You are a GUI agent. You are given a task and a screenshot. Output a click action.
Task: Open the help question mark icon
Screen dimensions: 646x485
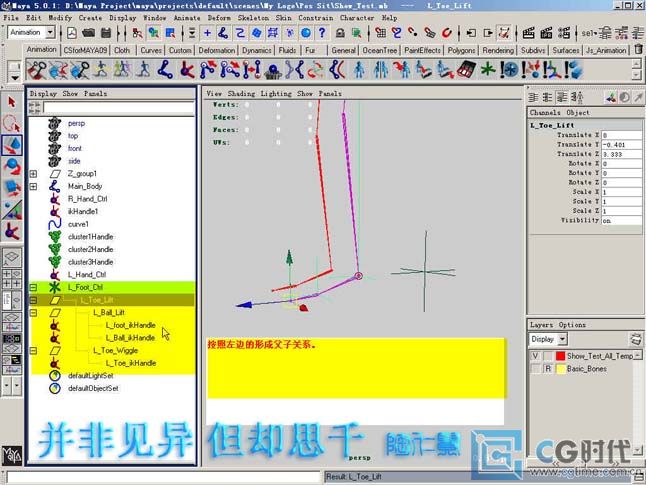pos(322,33)
